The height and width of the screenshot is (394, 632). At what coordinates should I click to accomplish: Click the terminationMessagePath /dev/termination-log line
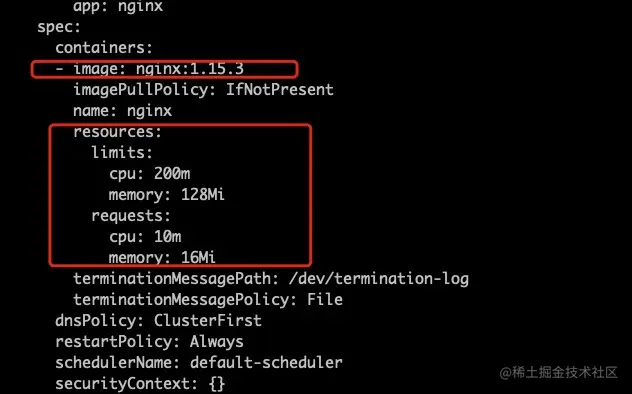pyautogui.click(x=271, y=279)
